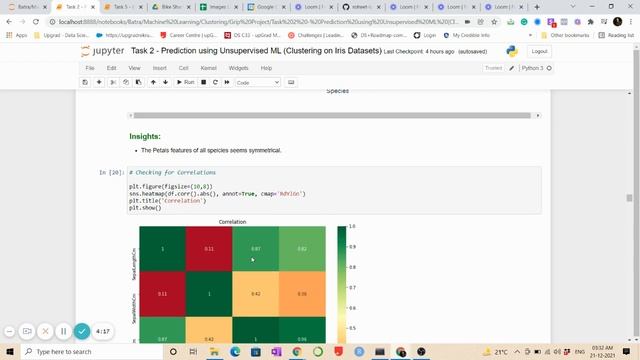
Task: Bookmark this page with the star icon
Action: [494, 22]
